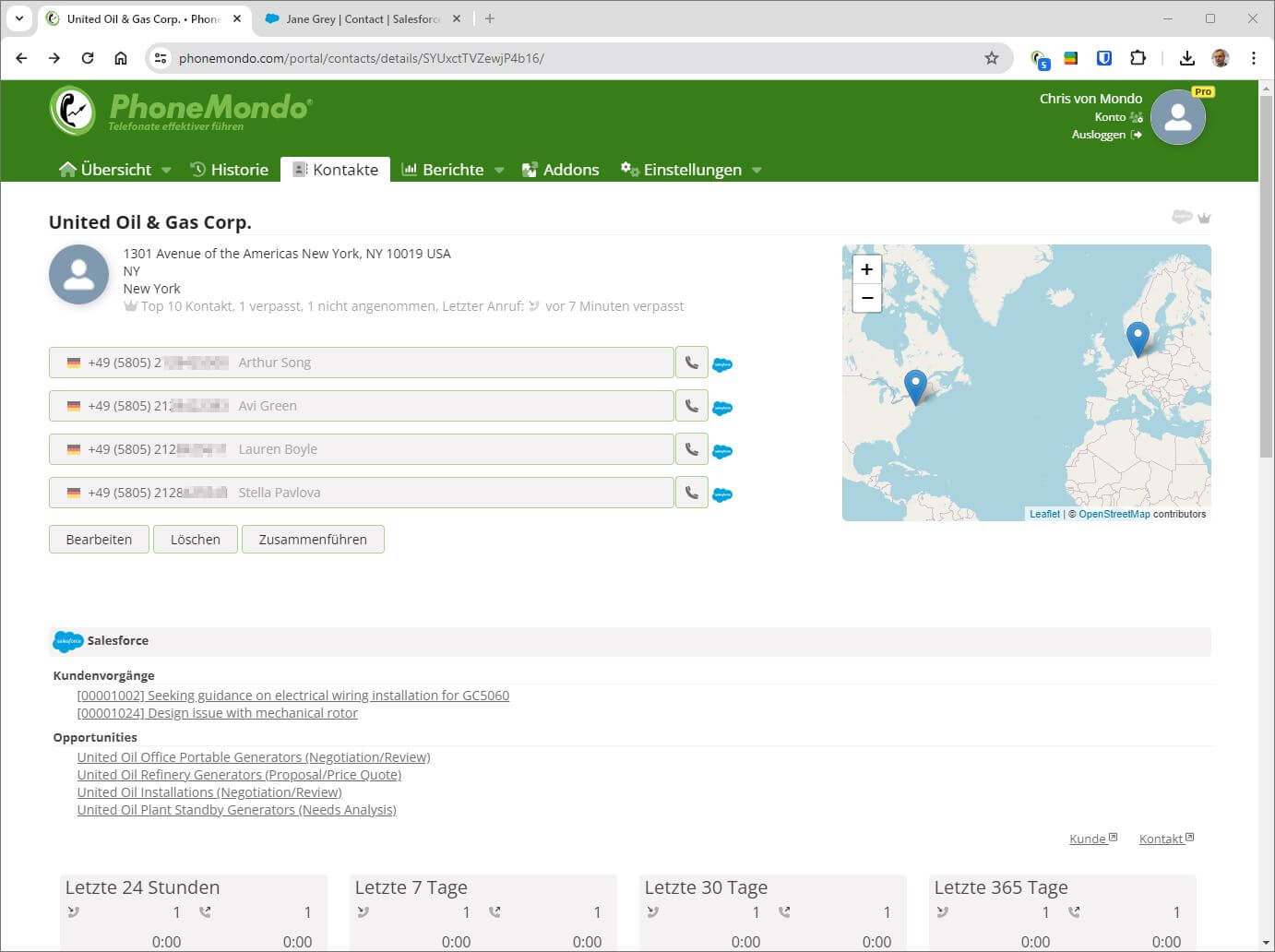Open the Salesforce cloud icon beside Avi Green
Screen dimensions: 1275x952
(721, 406)
